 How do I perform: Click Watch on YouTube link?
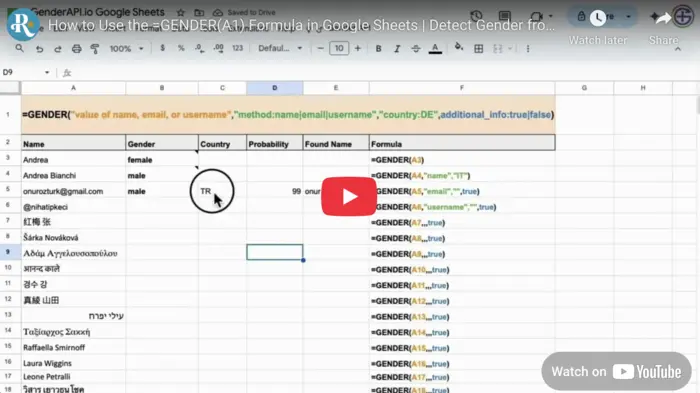[617, 372]
